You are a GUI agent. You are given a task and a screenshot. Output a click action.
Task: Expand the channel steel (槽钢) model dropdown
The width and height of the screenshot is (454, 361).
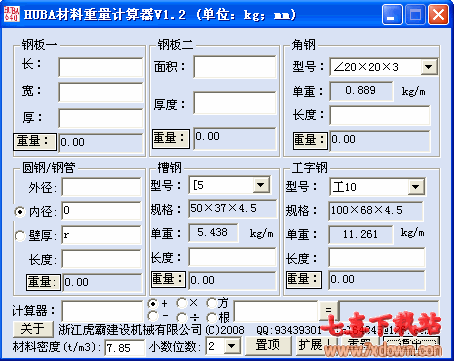[261, 185]
